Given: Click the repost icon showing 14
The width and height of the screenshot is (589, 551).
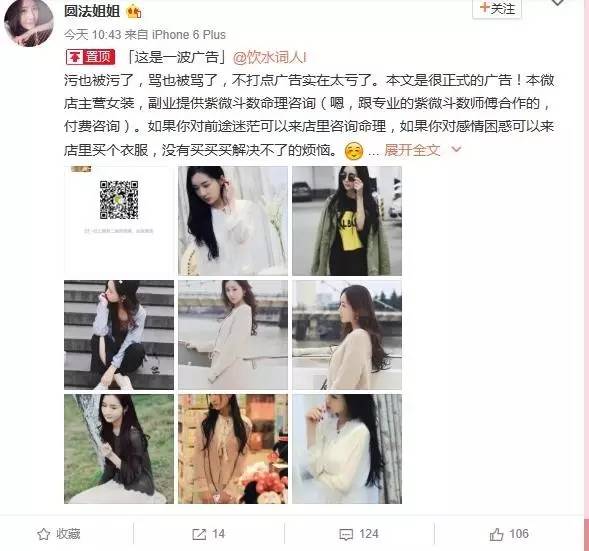Looking at the screenshot, I should 199,534.
